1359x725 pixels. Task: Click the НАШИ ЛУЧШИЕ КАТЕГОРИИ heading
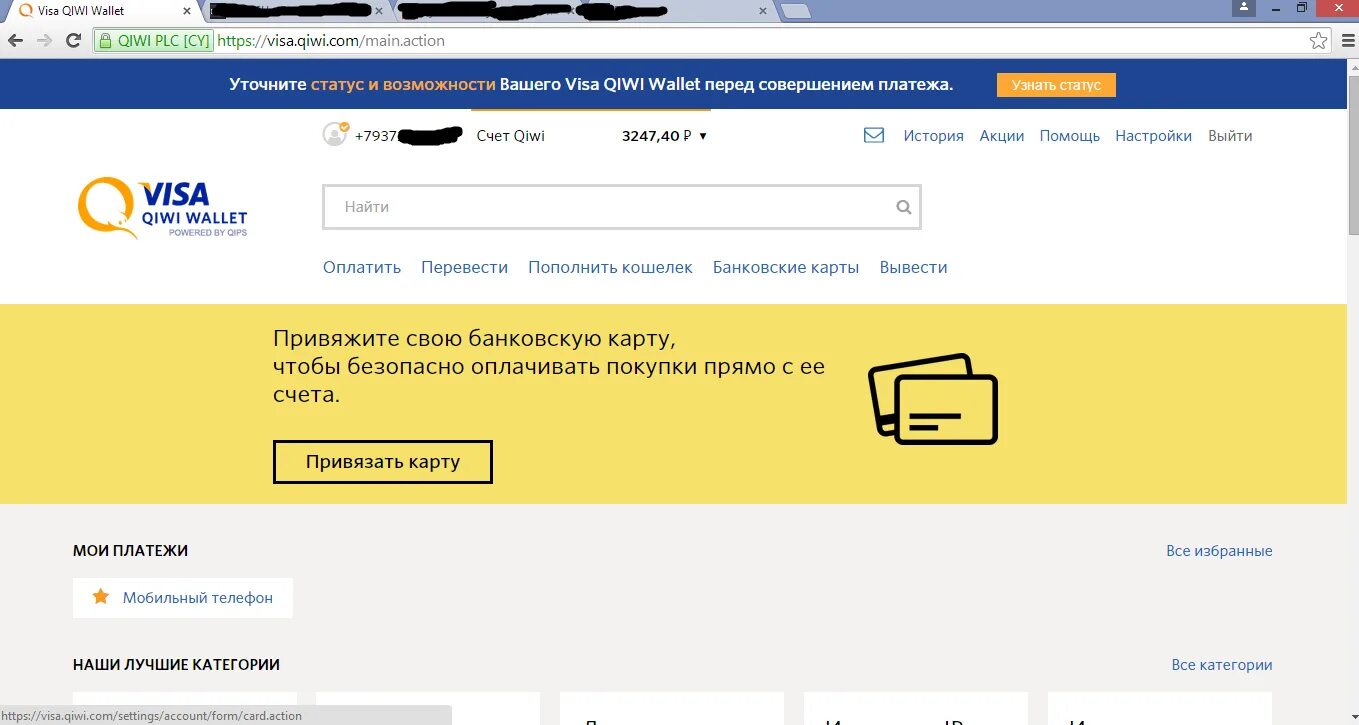coord(176,665)
